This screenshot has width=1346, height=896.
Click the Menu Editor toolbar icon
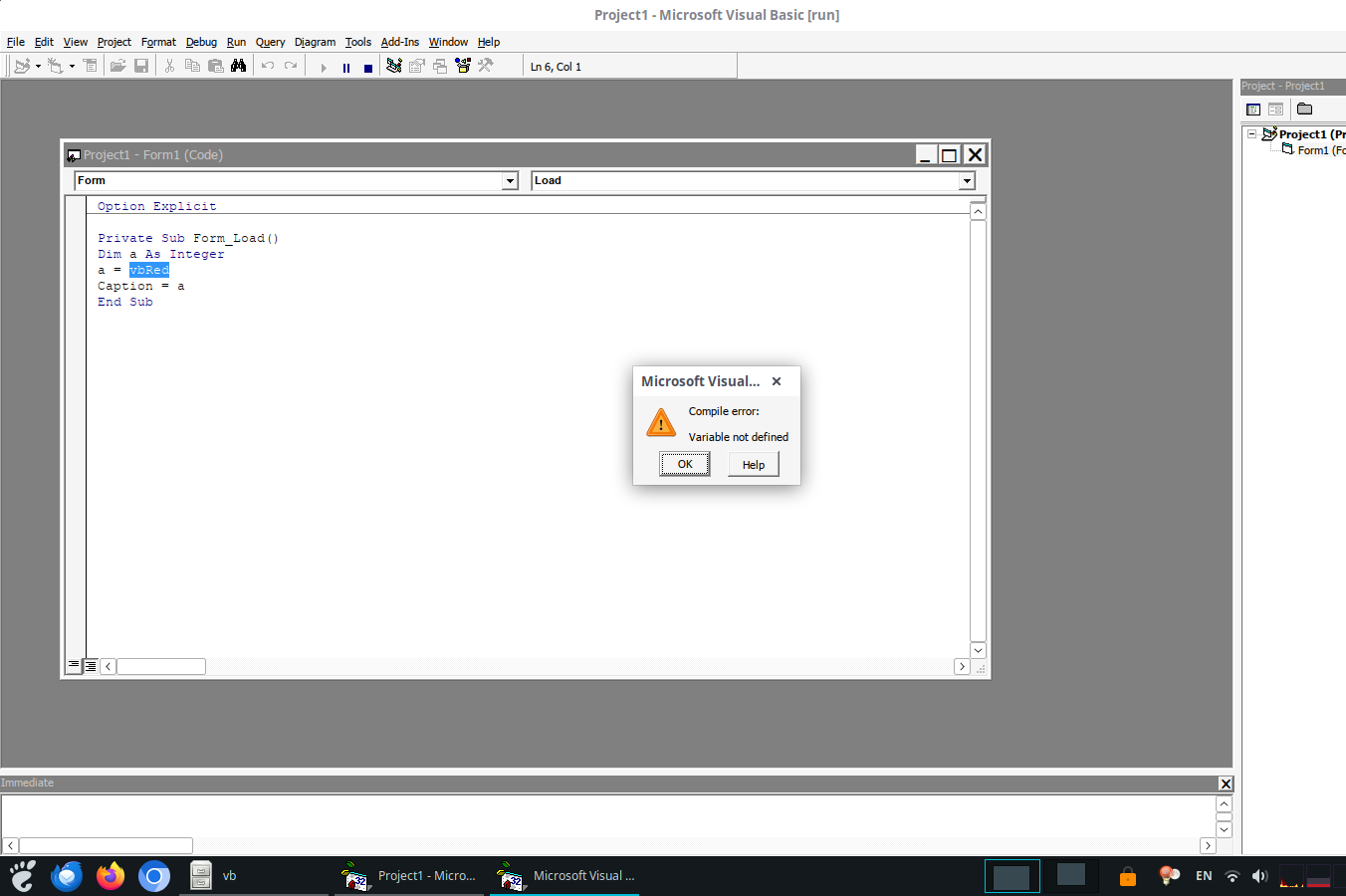(91, 66)
